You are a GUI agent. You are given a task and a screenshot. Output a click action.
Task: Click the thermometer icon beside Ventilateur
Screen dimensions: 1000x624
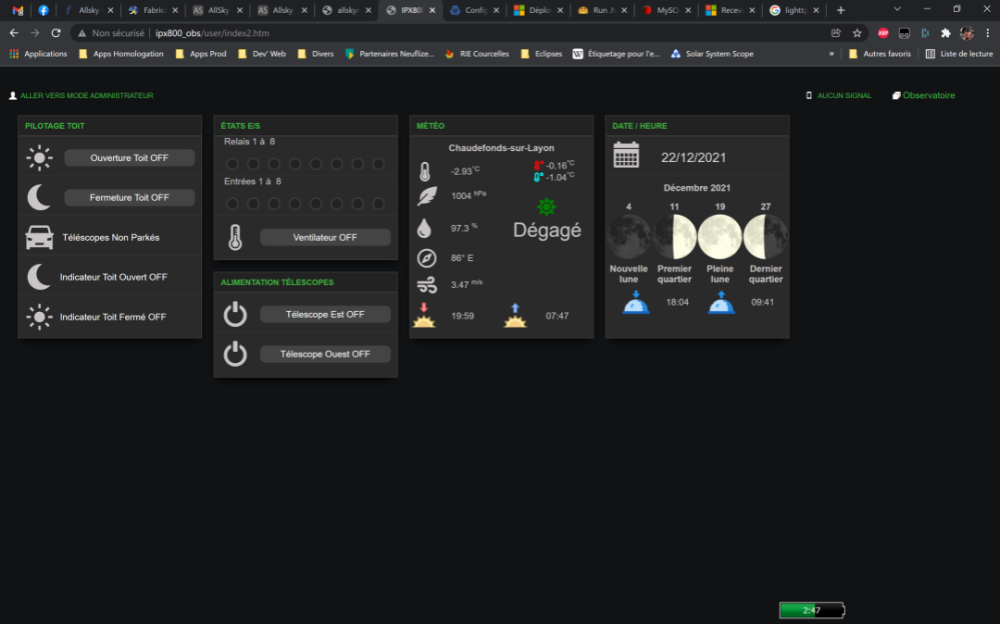click(x=235, y=237)
